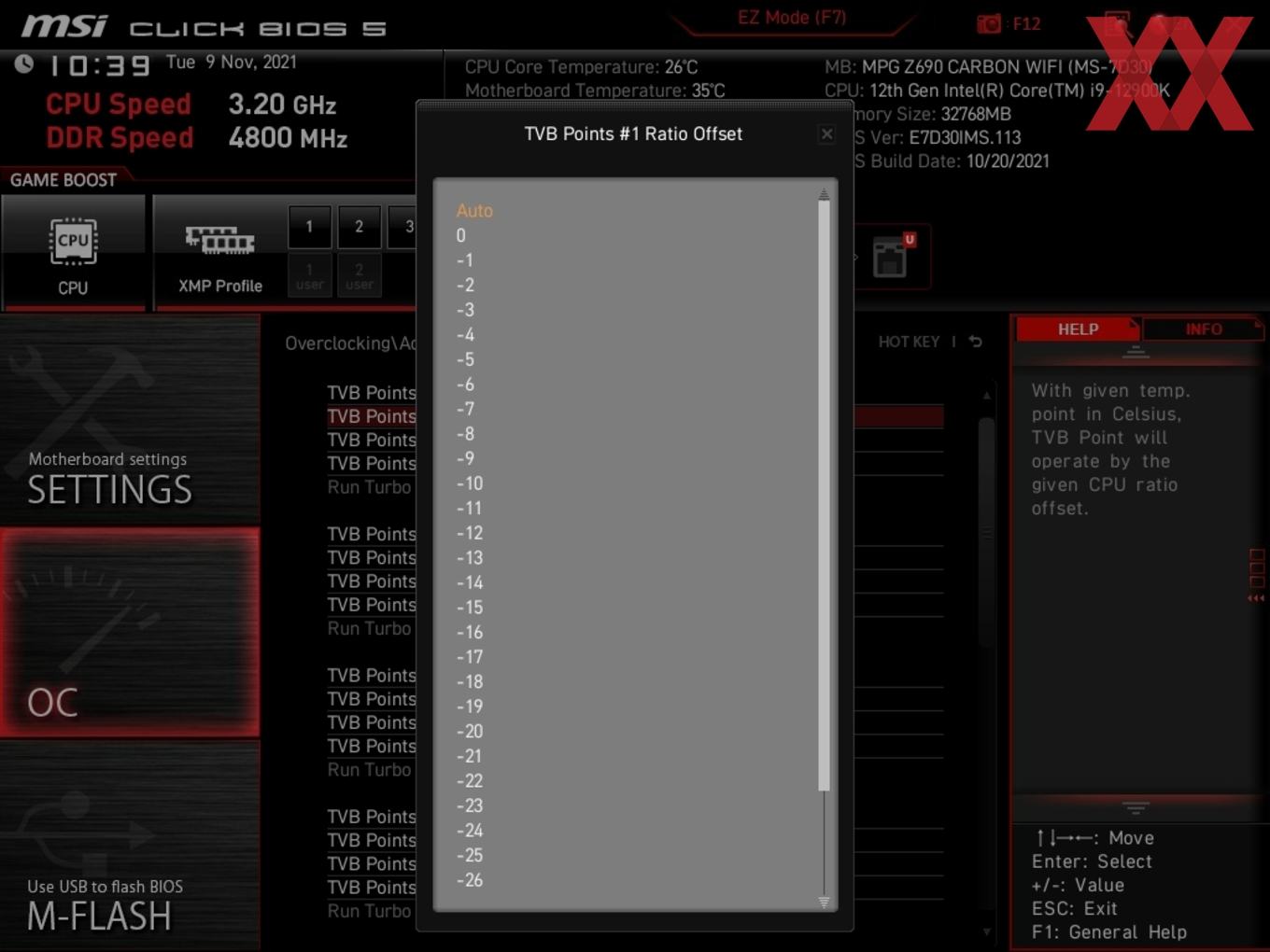Open the OC overclocking section

tap(130, 633)
